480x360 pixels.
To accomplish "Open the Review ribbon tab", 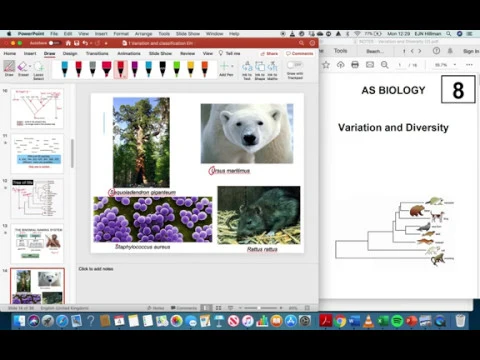I will click(188, 53).
